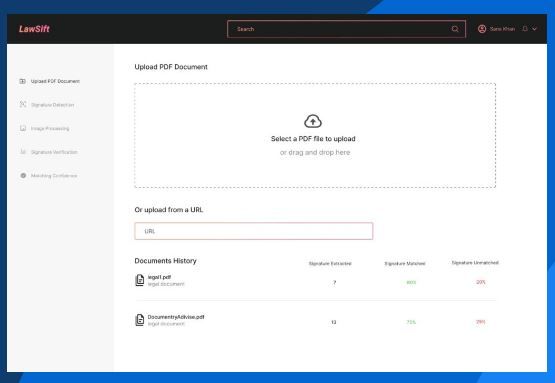Click the LawSift logo

pyautogui.click(x=34, y=29)
